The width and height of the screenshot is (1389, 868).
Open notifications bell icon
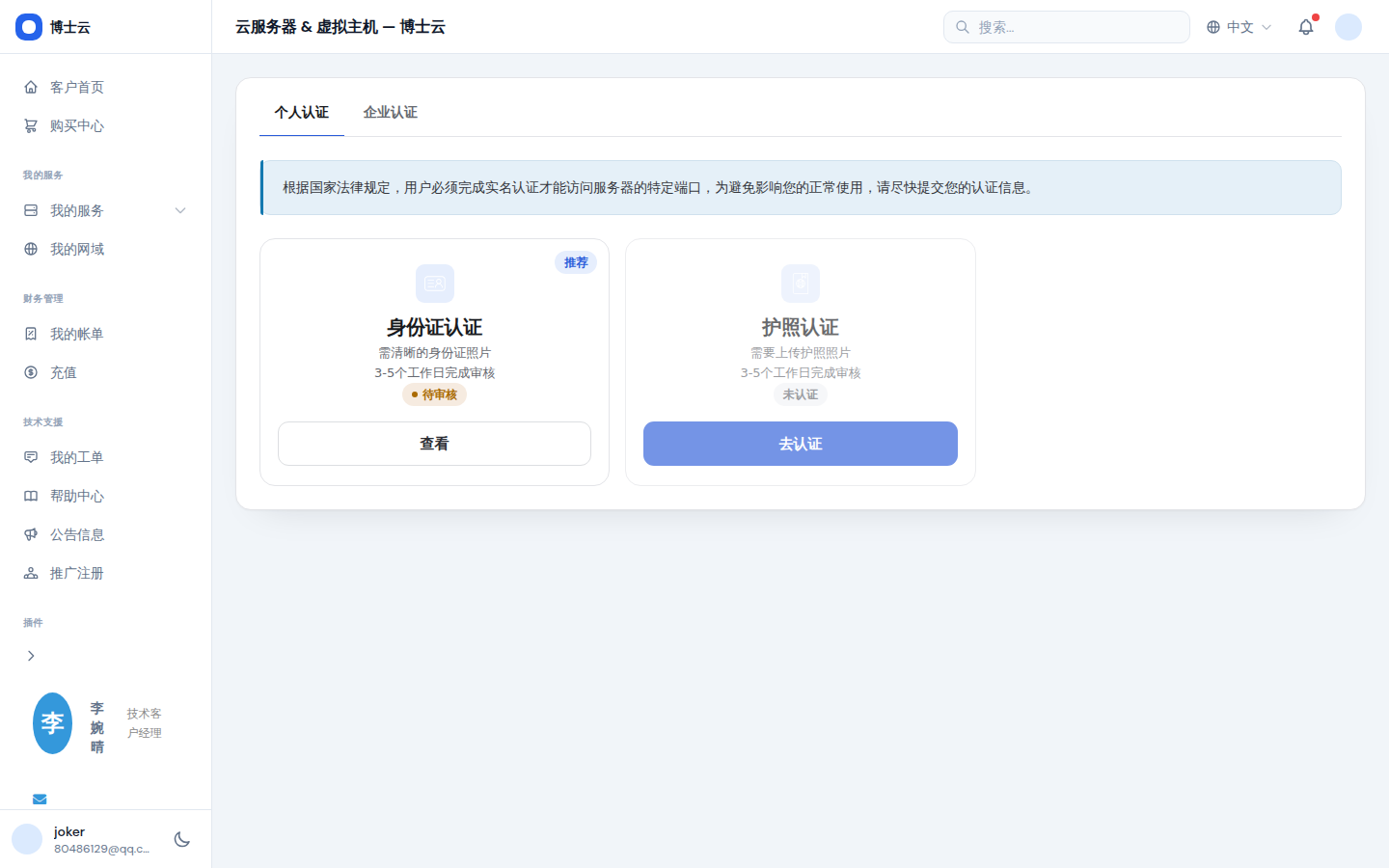click(1306, 27)
